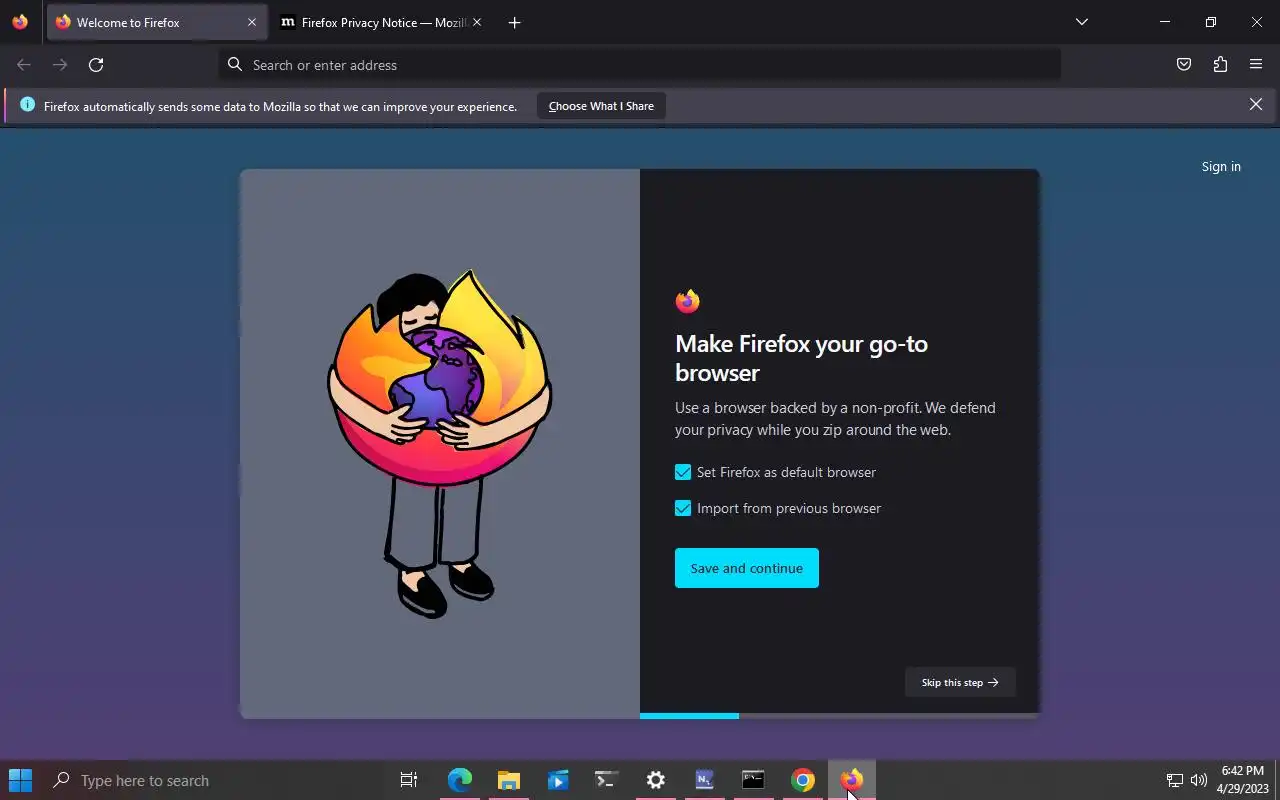1280x800 pixels.
Task: Click the Firefox taskbar icon
Action: coord(852,780)
